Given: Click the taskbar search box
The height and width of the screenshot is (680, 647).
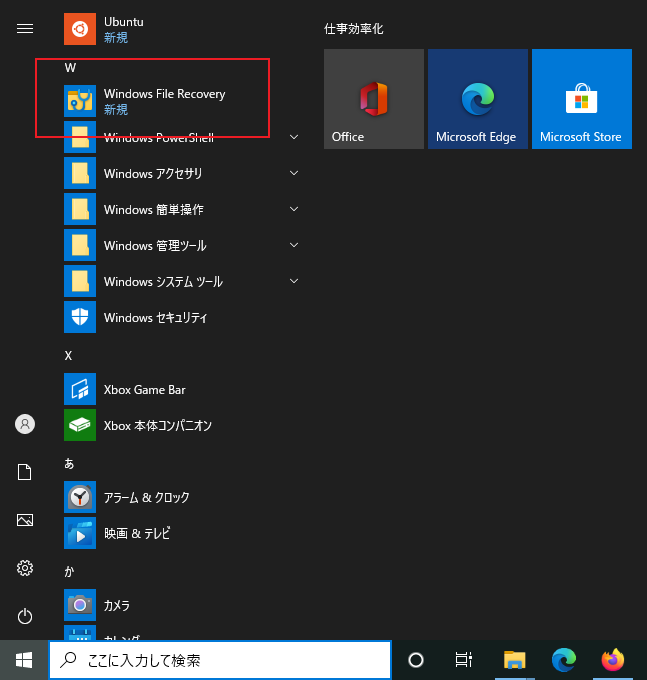Looking at the screenshot, I should tap(220, 660).
